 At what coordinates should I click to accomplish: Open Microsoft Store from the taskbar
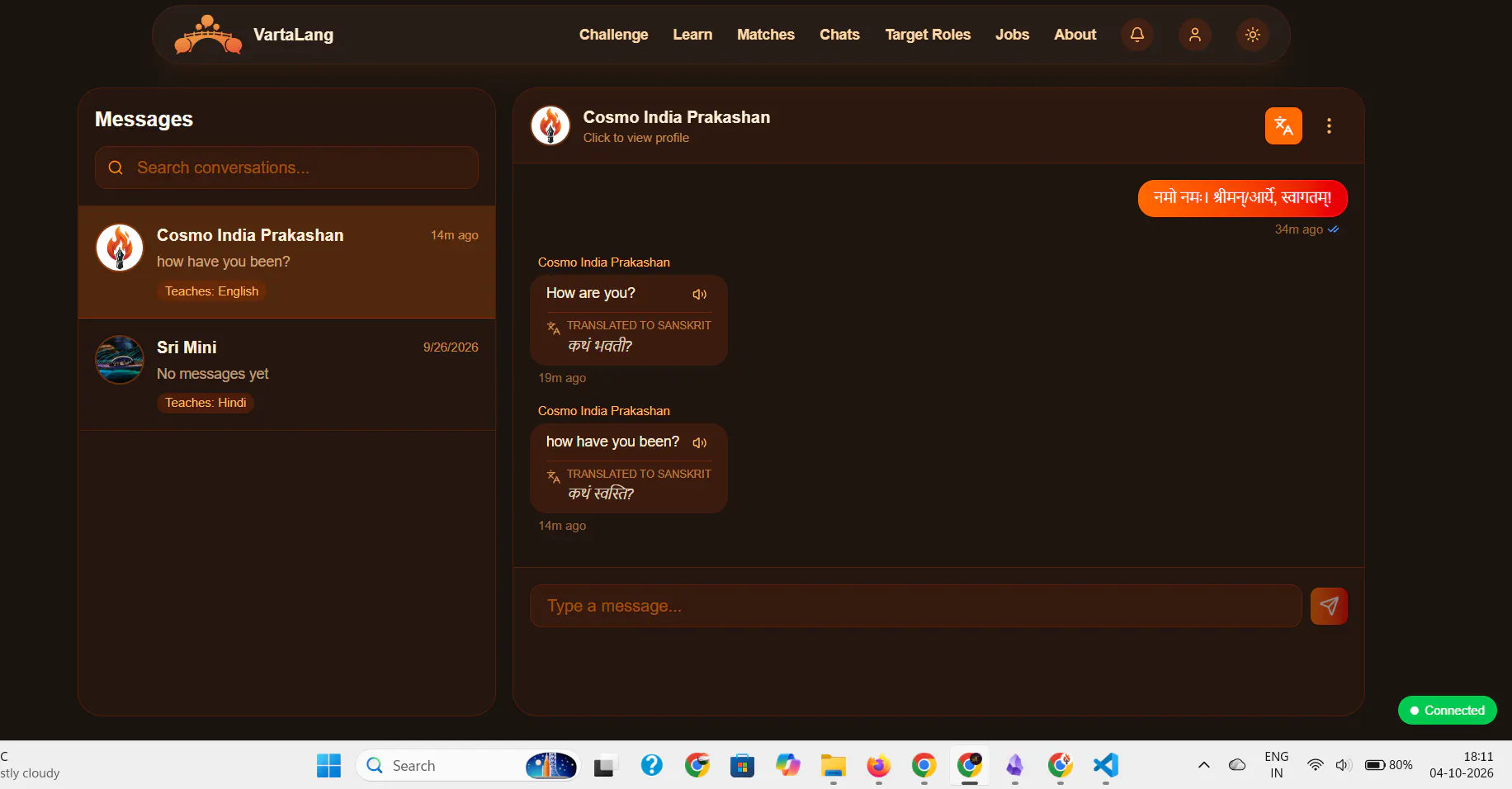(x=742, y=766)
